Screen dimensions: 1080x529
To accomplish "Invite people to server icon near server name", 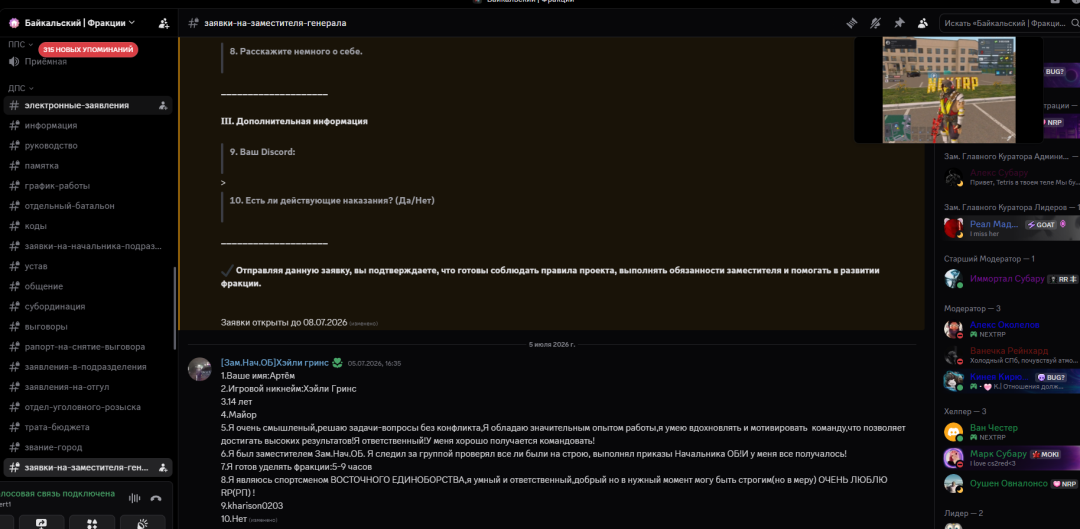I will click(164, 23).
